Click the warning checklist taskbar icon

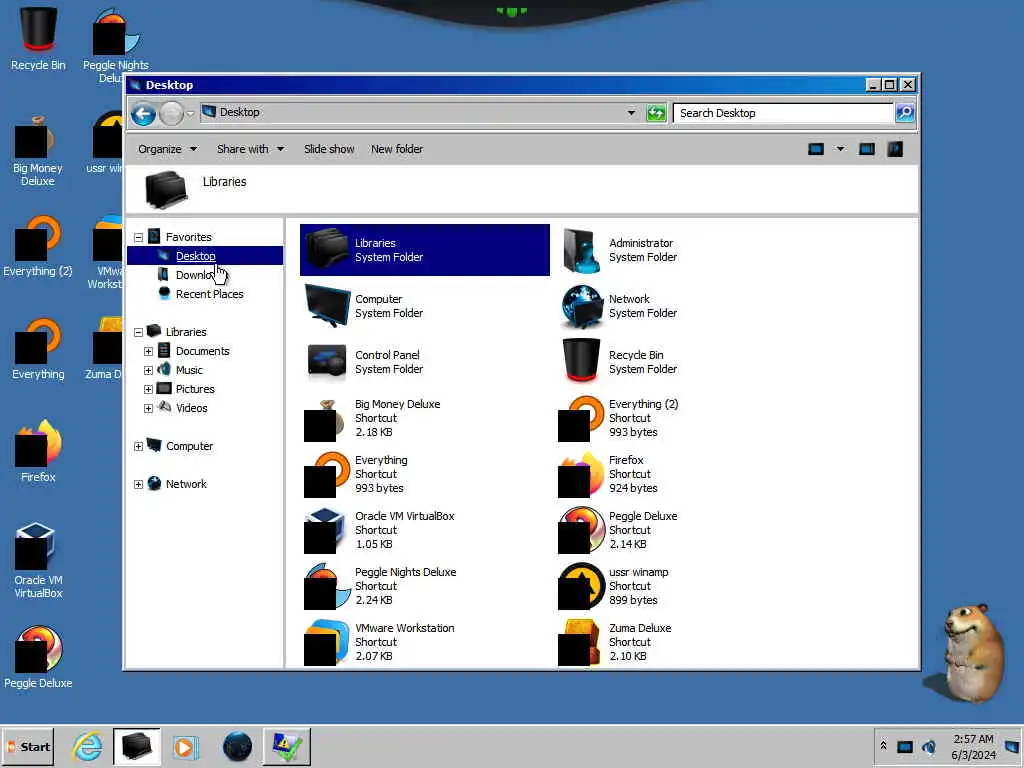click(287, 746)
